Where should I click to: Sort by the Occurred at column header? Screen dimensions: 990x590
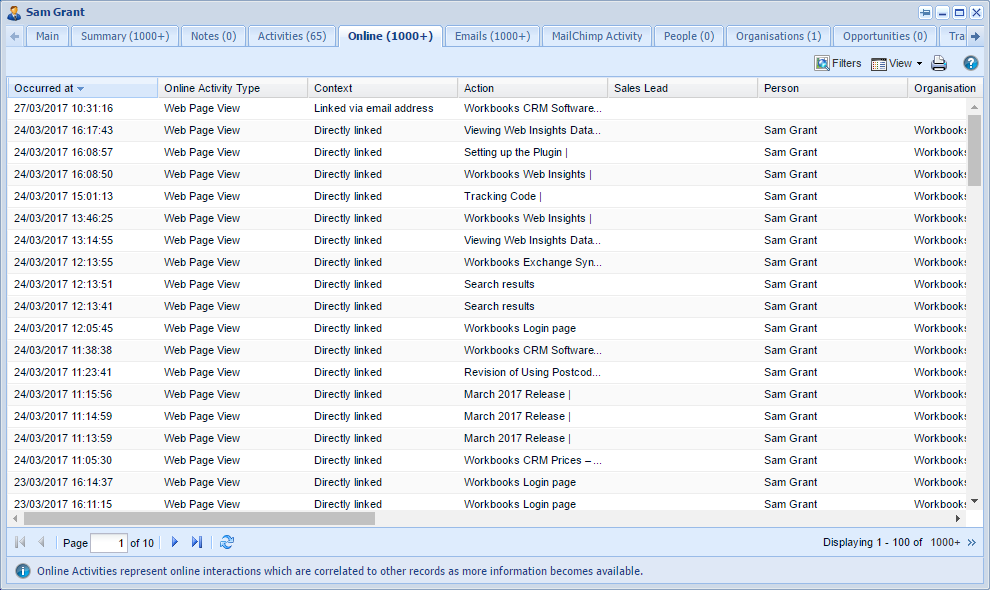(82, 88)
